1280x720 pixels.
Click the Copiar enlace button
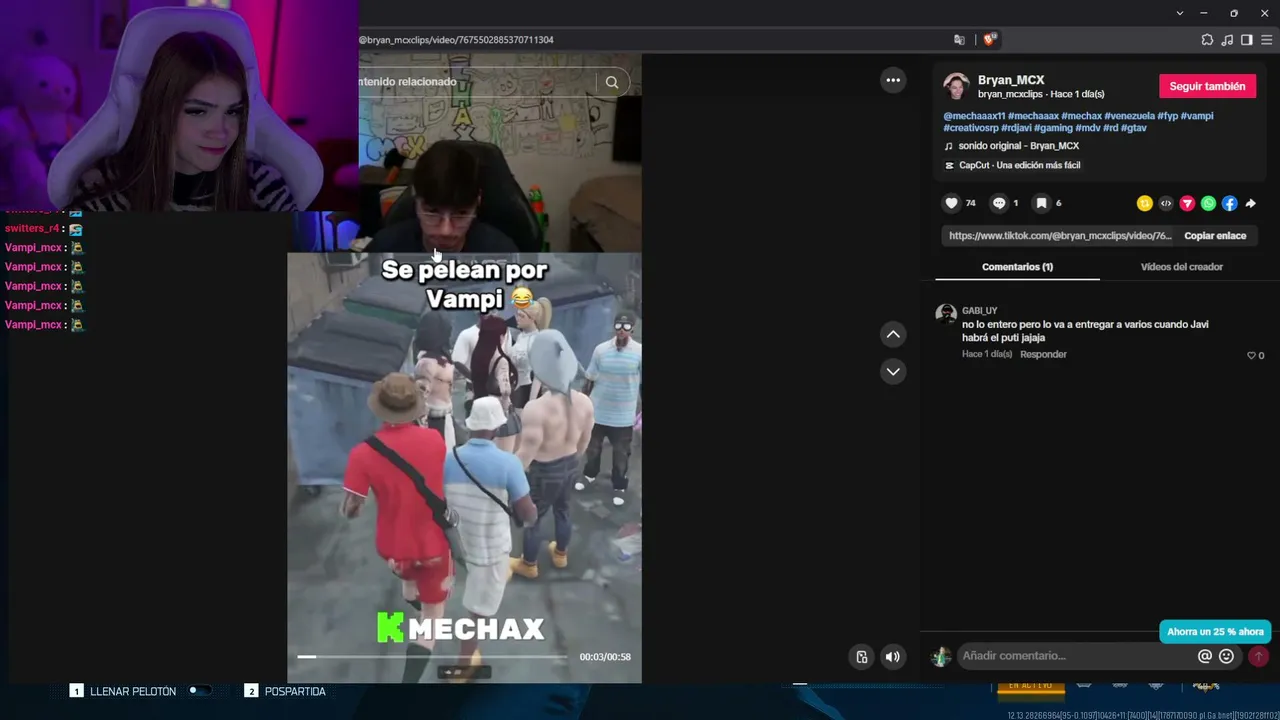1215,236
